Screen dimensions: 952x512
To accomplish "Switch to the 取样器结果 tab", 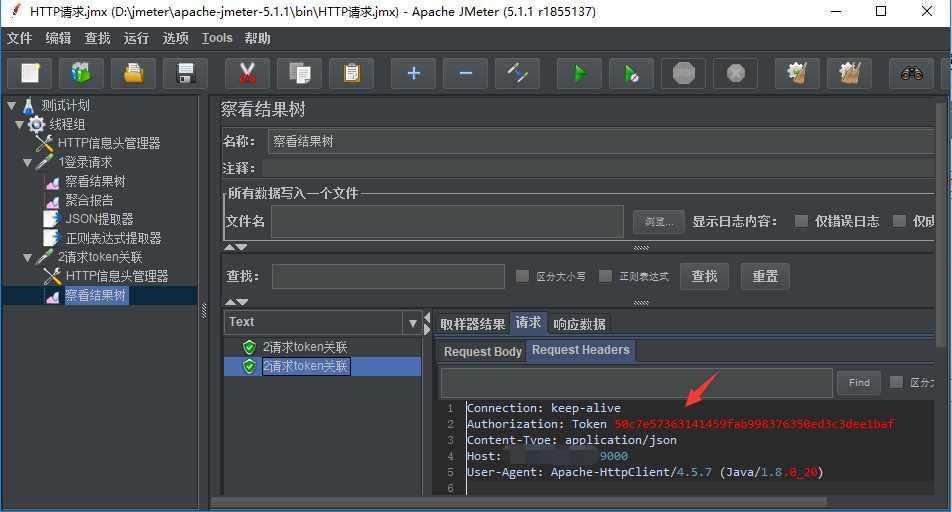I will pos(472,324).
